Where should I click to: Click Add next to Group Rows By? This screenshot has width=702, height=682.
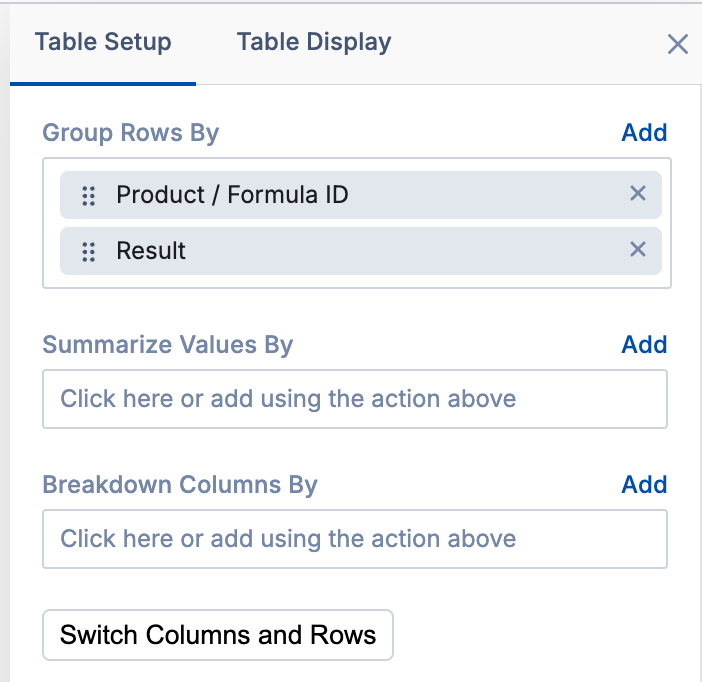(644, 133)
